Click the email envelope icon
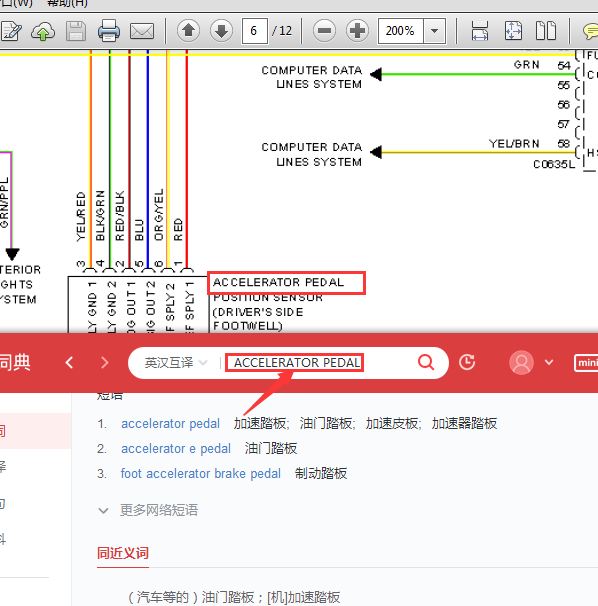The height and width of the screenshot is (606, 598). 142,31
